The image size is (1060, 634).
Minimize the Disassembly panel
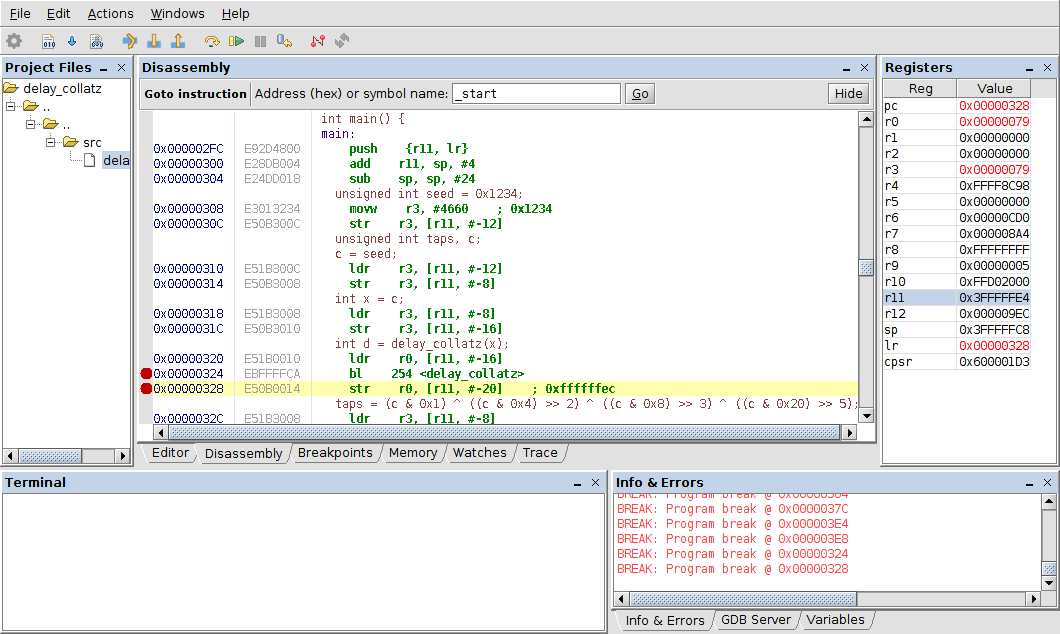(x=846, y=68)
